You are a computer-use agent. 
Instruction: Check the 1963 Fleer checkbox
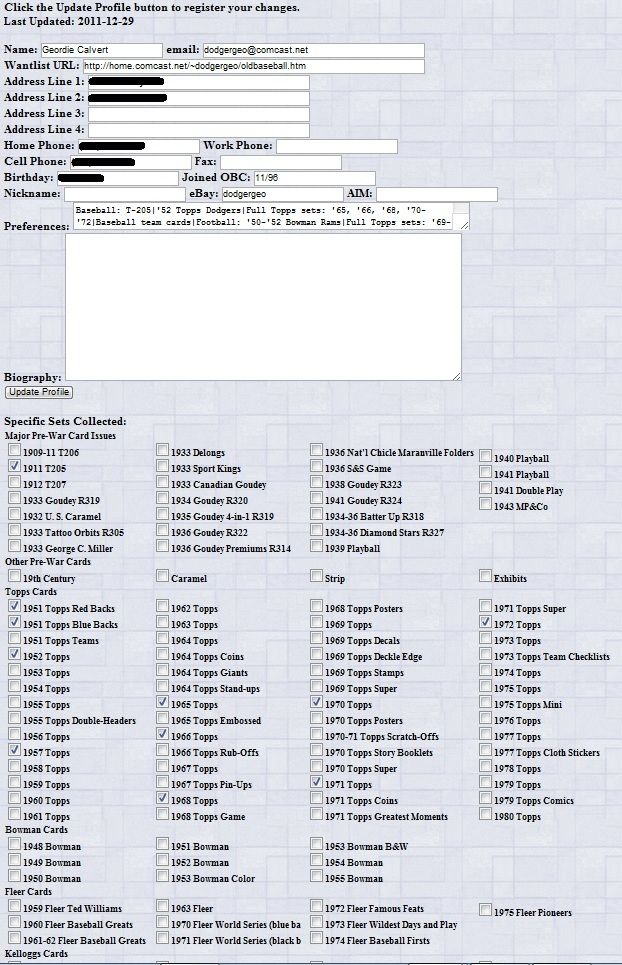tap(162, 906)
